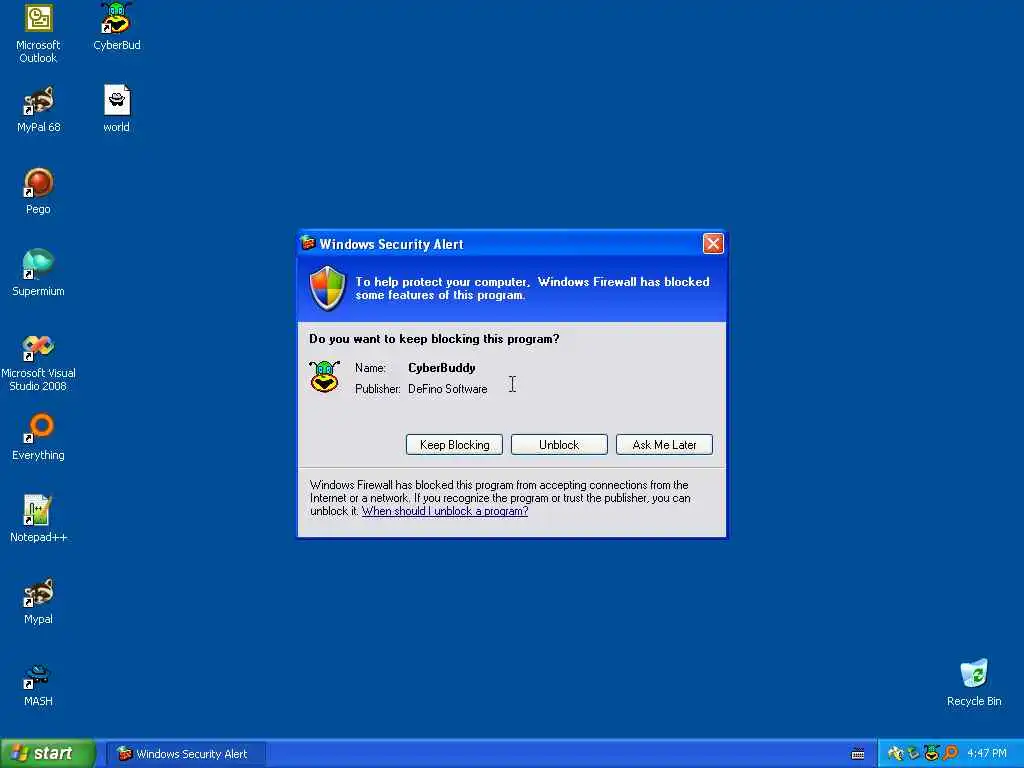Click the 'CyberBuddy' program name text
The width and height of the screenshot is (1024, 768).
coord(442,368)
